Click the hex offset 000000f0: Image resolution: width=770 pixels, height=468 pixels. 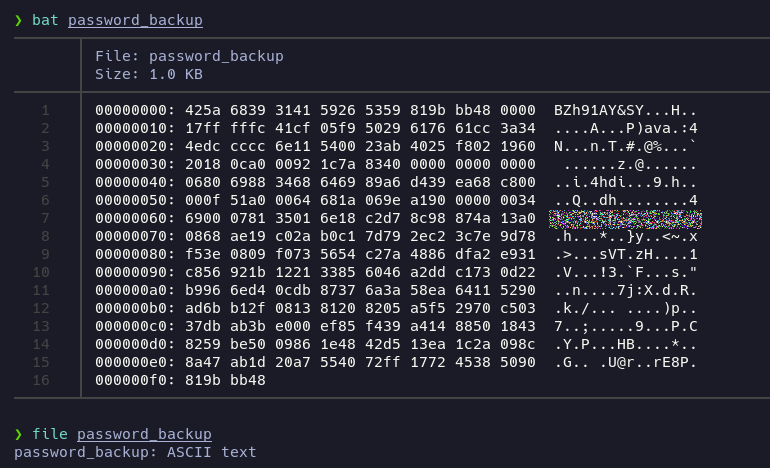click(135, 380)
